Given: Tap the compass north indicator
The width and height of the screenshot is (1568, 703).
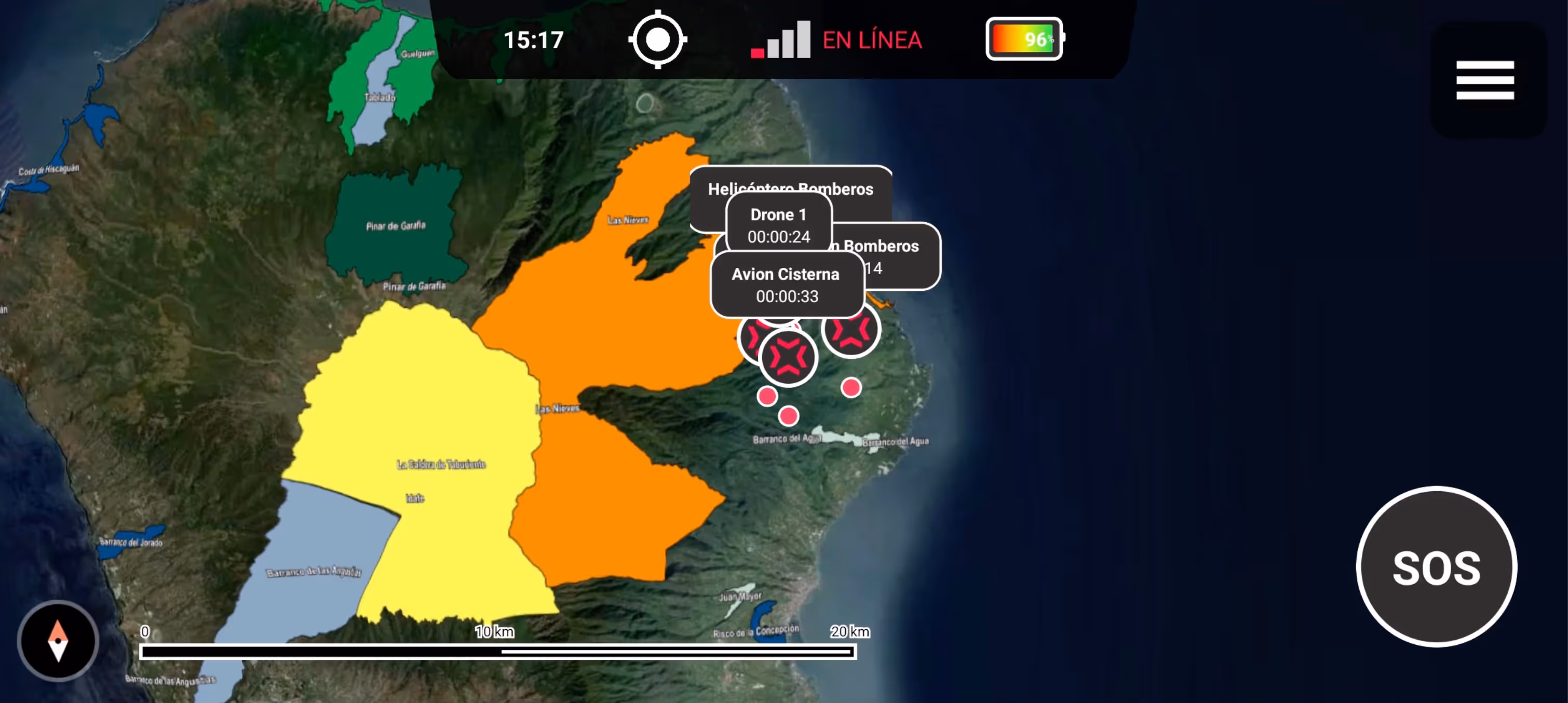Looking at the screenshot, I should coord(58,640).
